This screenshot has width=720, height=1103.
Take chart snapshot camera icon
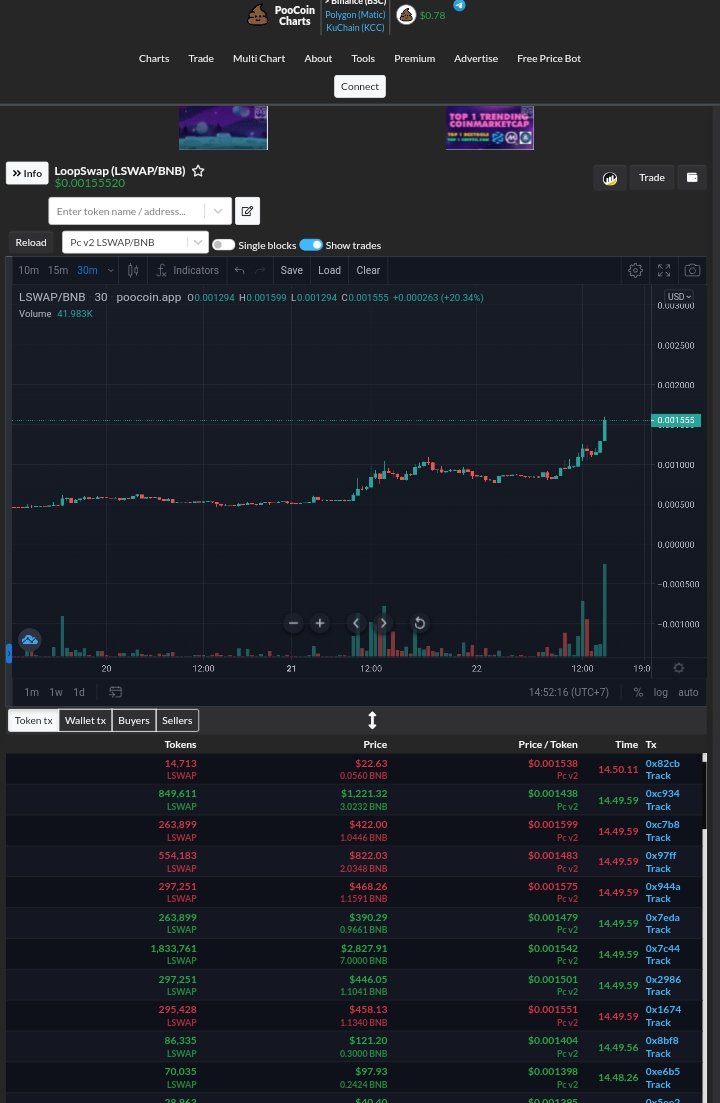[x=692, y=270]
